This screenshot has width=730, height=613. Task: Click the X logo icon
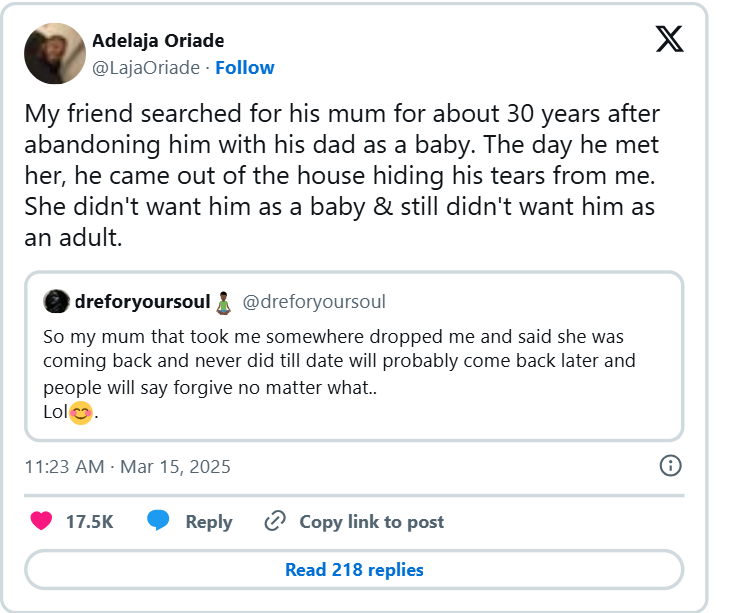click(670, 38)
